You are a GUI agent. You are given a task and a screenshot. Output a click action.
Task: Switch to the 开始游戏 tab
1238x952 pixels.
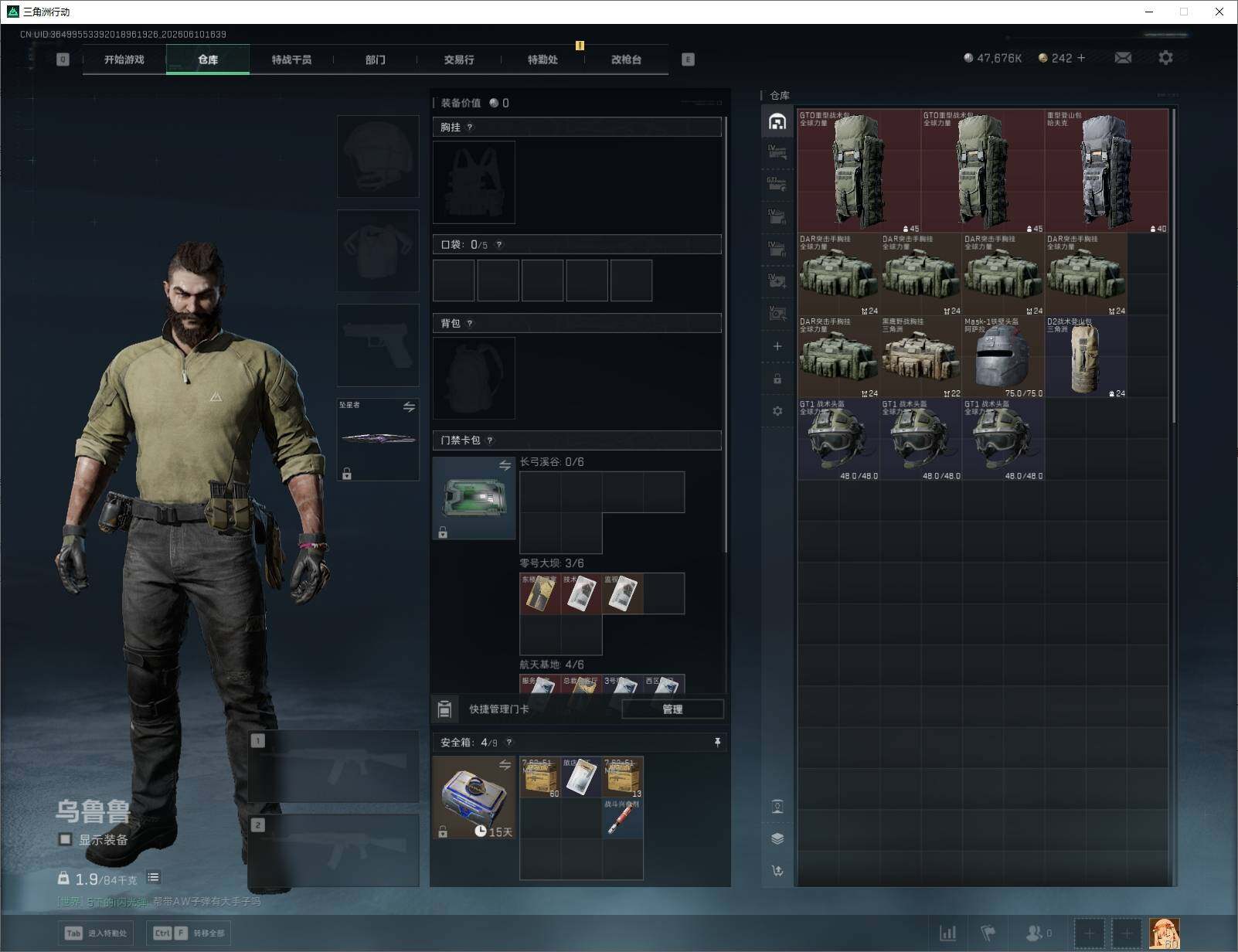124,59
